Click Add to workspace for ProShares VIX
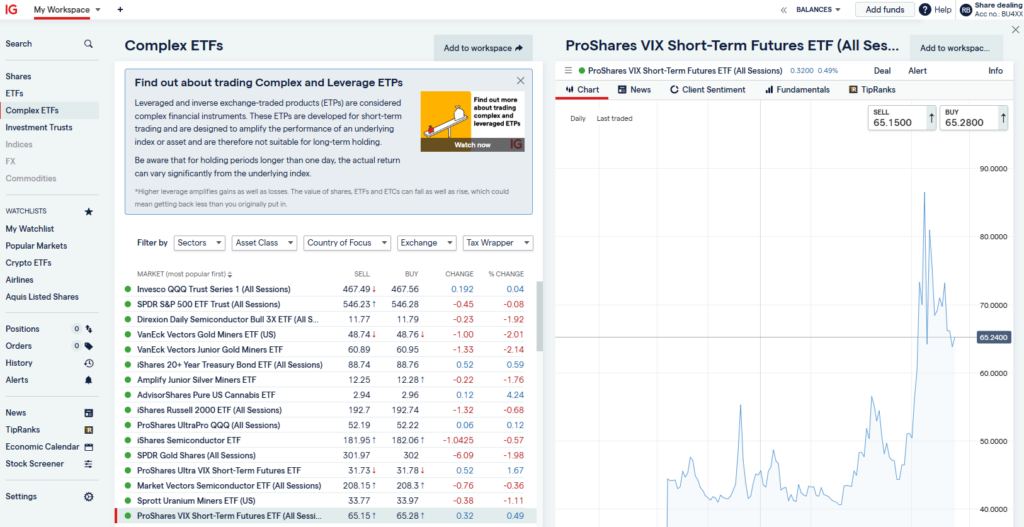The height and width of the screenshot is (527, 1024). [956, 48]
